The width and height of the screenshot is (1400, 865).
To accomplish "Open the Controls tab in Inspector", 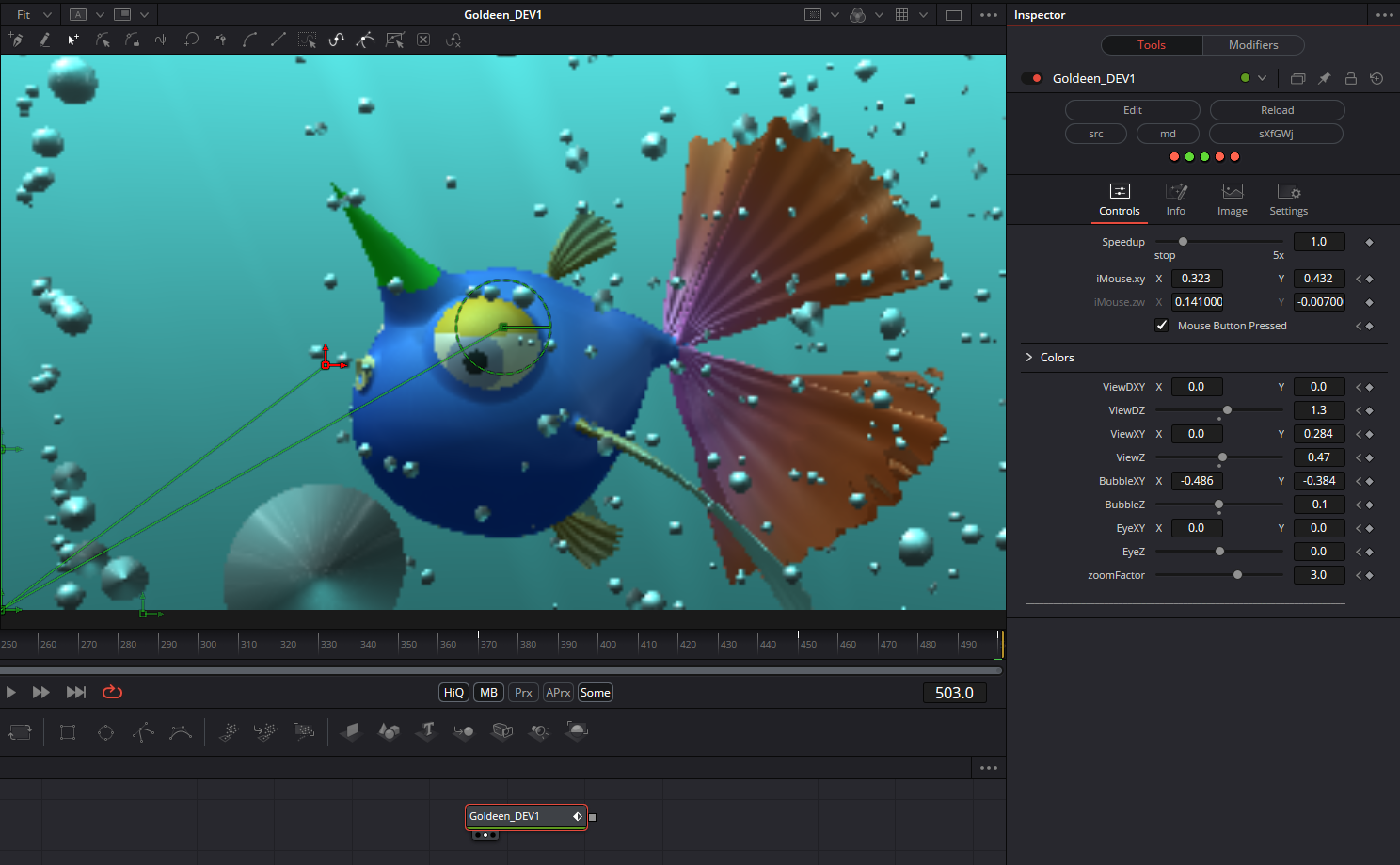I will pos(1120,200).
